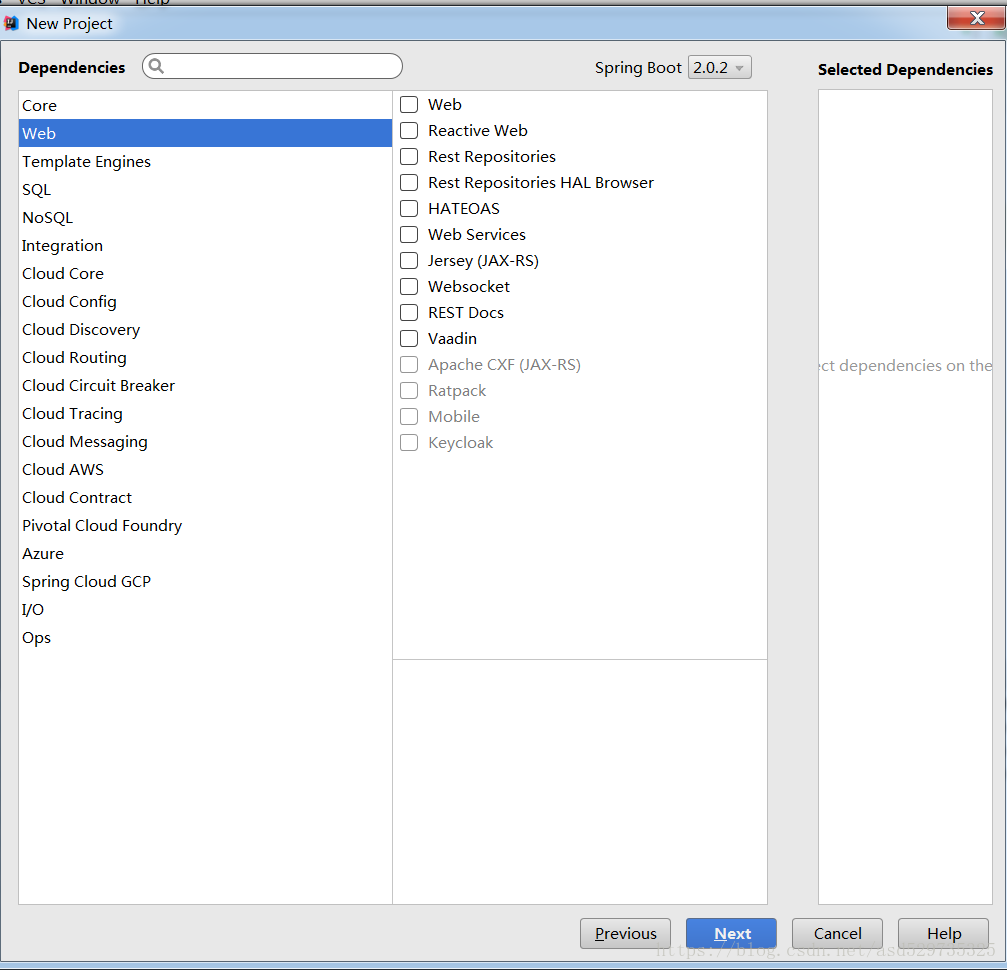Image resolution: width=1007 pixels, height=970 pixels.
Task: Open the Spring Boot version dropdown
Action: coord(719,67)
